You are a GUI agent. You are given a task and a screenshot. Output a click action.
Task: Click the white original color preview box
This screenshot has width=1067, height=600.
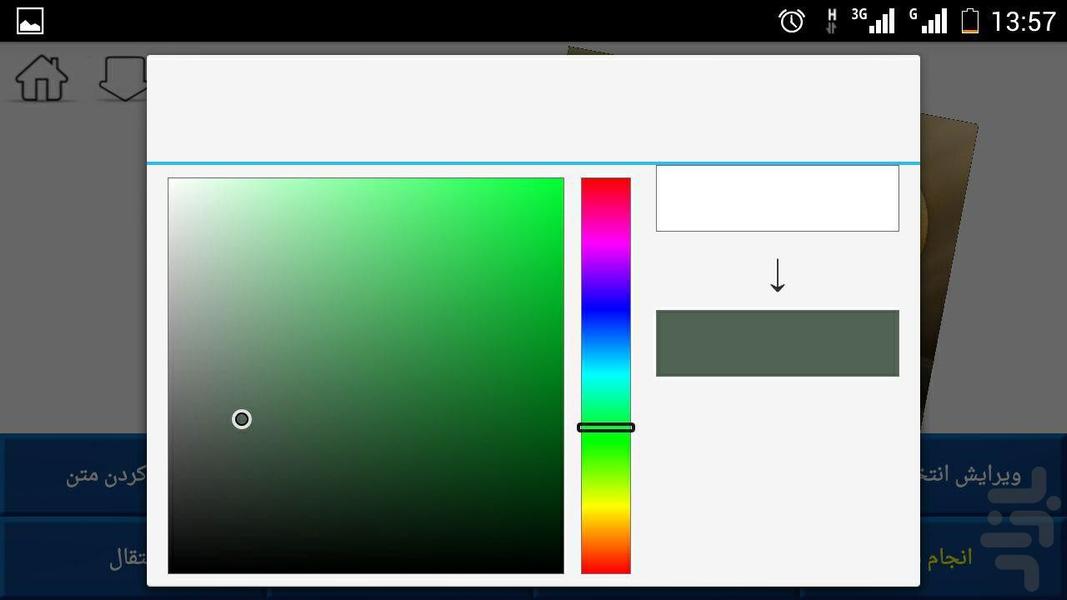coord(777,198)
